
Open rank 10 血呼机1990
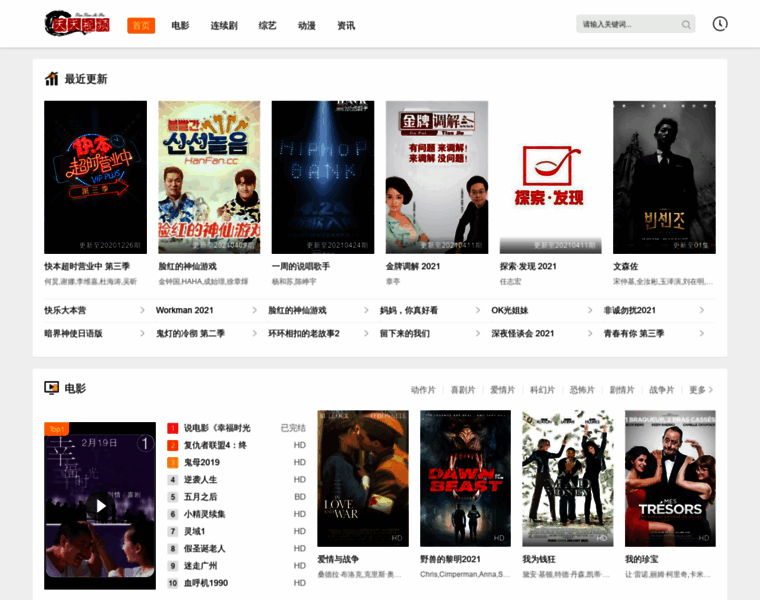(206, 583)
